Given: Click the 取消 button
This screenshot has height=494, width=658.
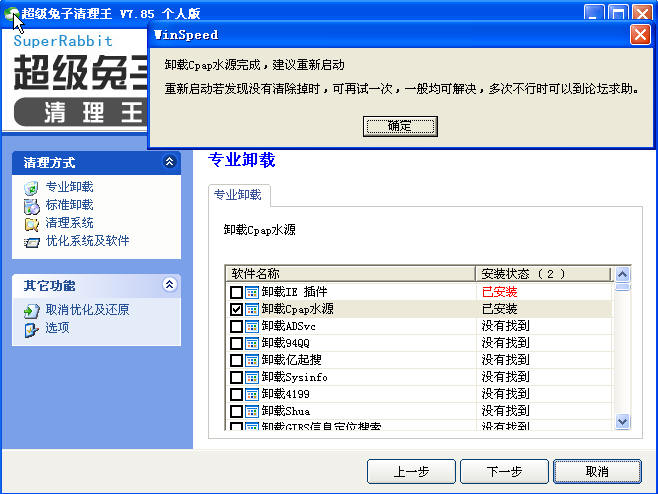Looking at the screenshot, I should 597,471.
